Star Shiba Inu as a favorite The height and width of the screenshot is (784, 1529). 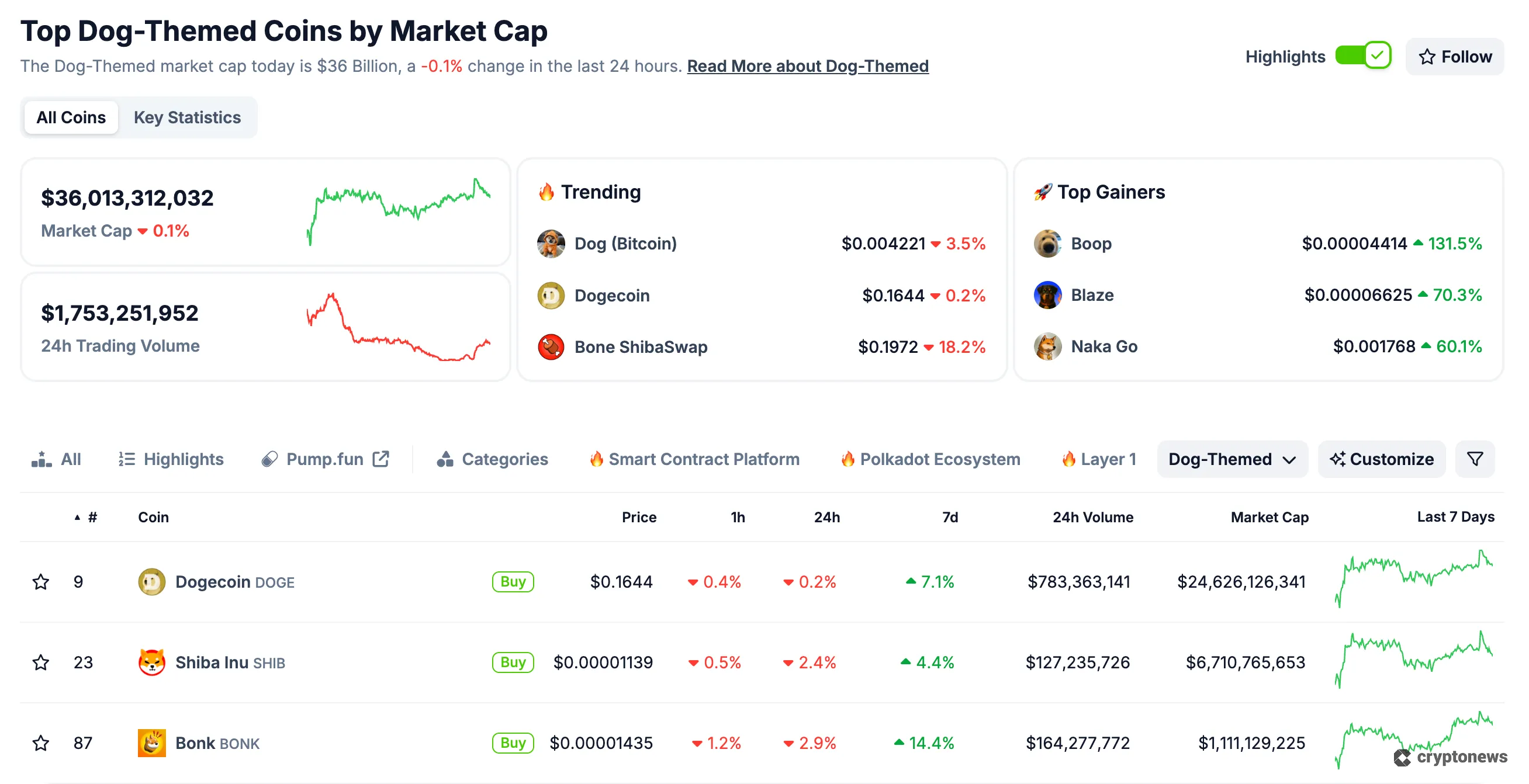point(40,662)
